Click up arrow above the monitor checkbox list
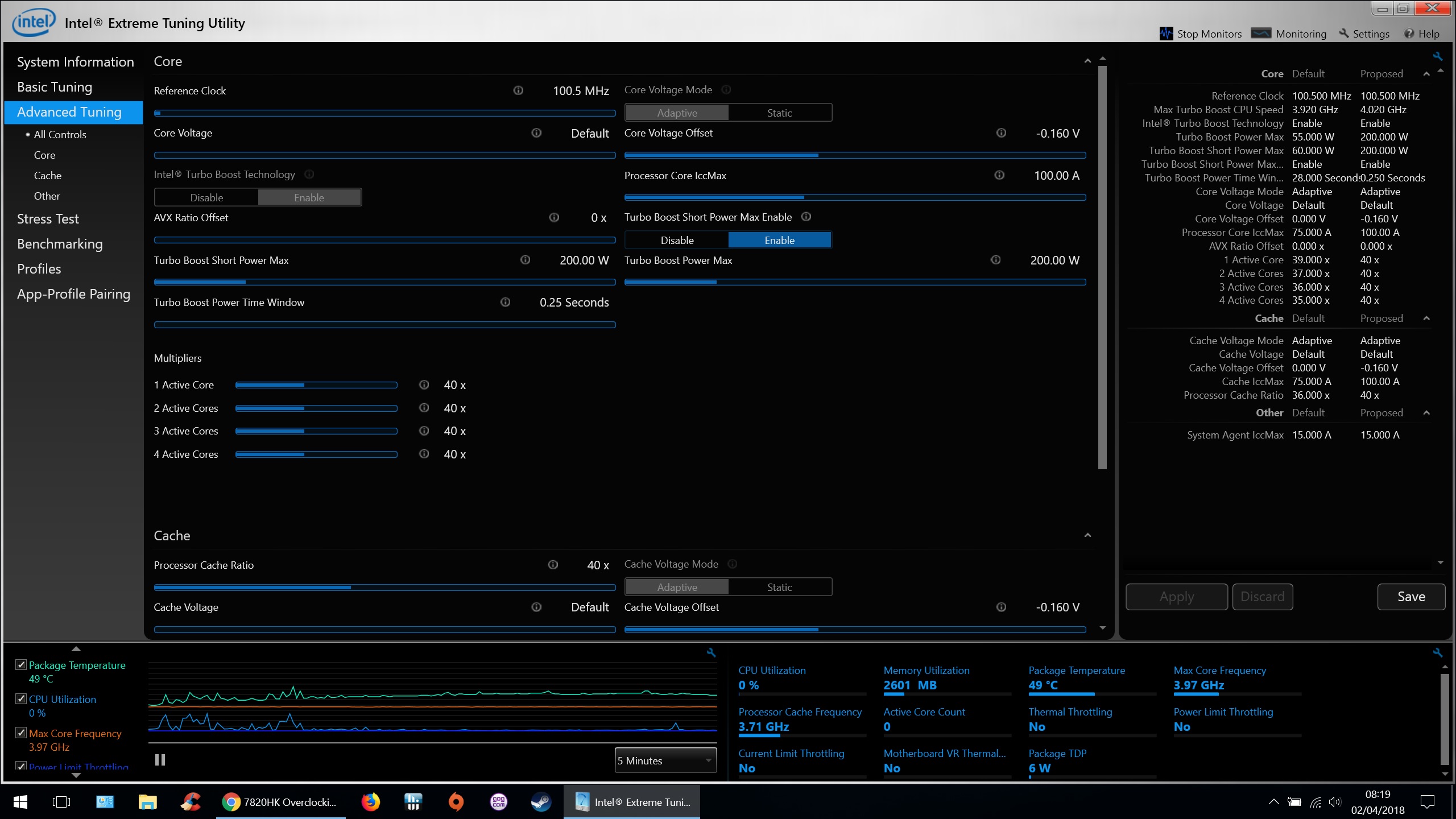1456x819 pixels. point(76,649)
